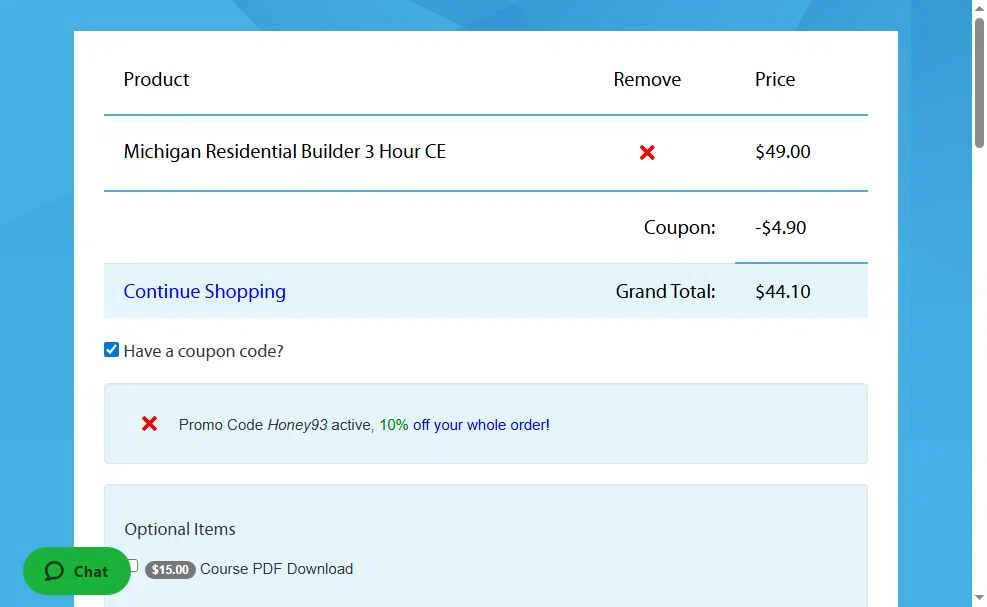987x607 pixels.
Task: Uncheck the Have a coupon code box
Action: (x=111, y=349)
